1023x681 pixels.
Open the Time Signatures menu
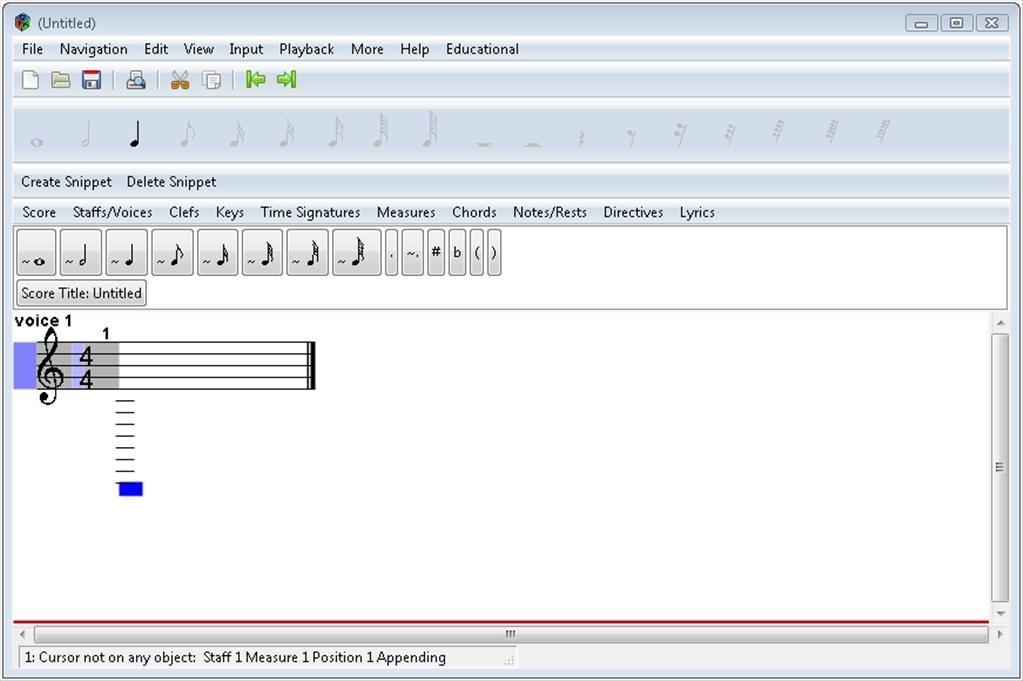(x=310, y=213)
